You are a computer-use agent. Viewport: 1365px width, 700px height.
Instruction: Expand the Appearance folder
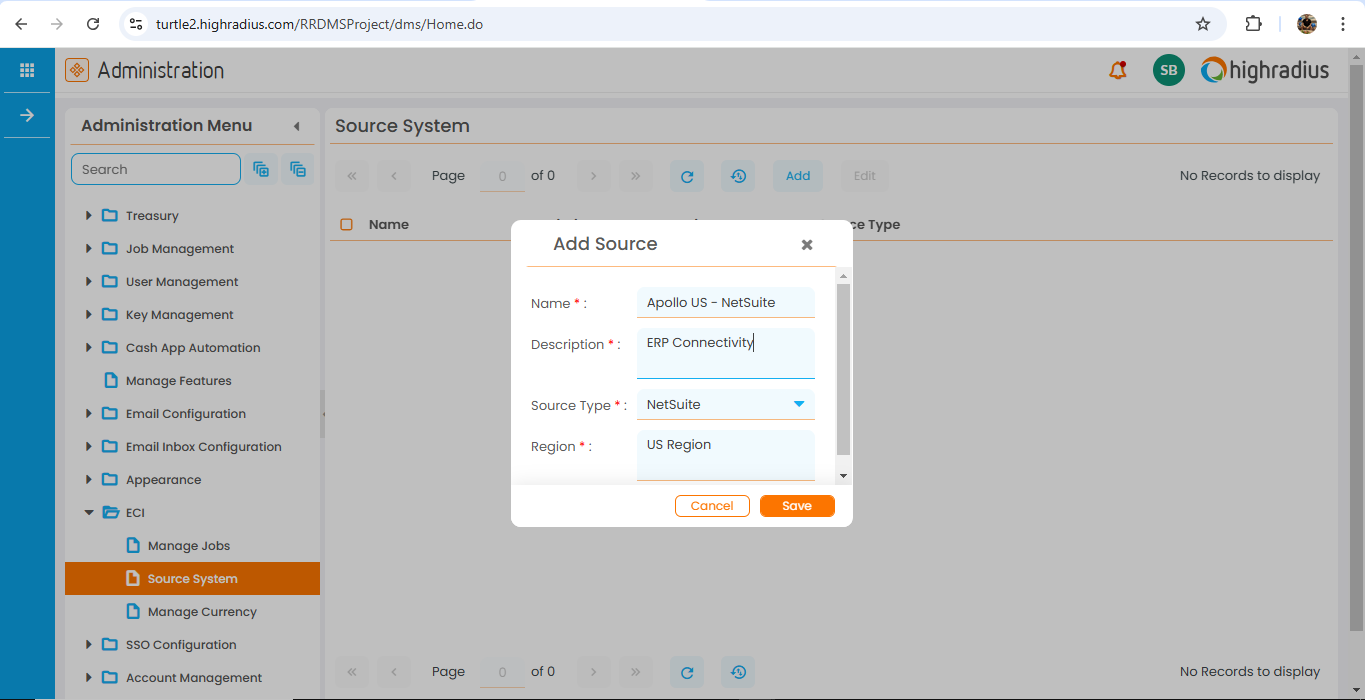[x=88, y=480]
